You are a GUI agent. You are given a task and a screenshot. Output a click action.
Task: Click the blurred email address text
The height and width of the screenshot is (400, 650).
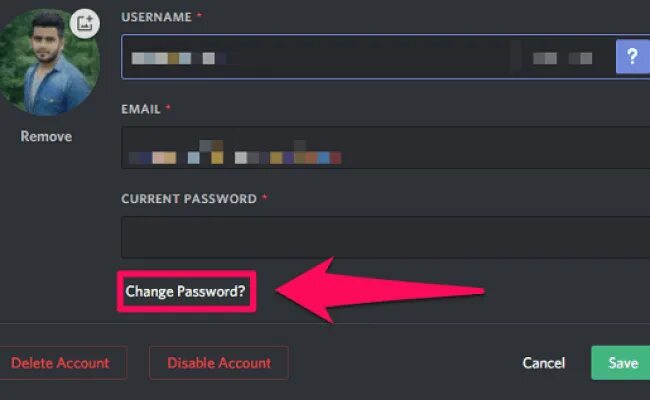click(x=235, y=152)
